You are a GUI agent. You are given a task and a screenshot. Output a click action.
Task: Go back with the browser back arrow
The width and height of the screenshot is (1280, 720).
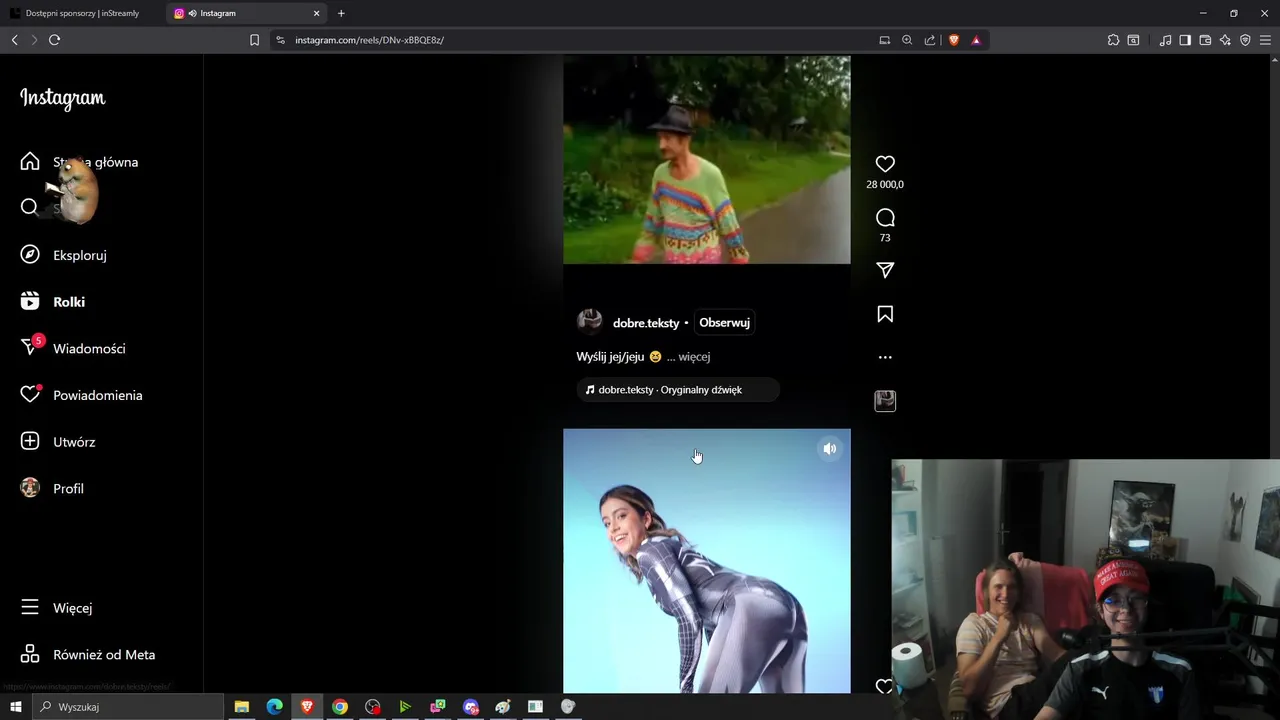point(14,40)
